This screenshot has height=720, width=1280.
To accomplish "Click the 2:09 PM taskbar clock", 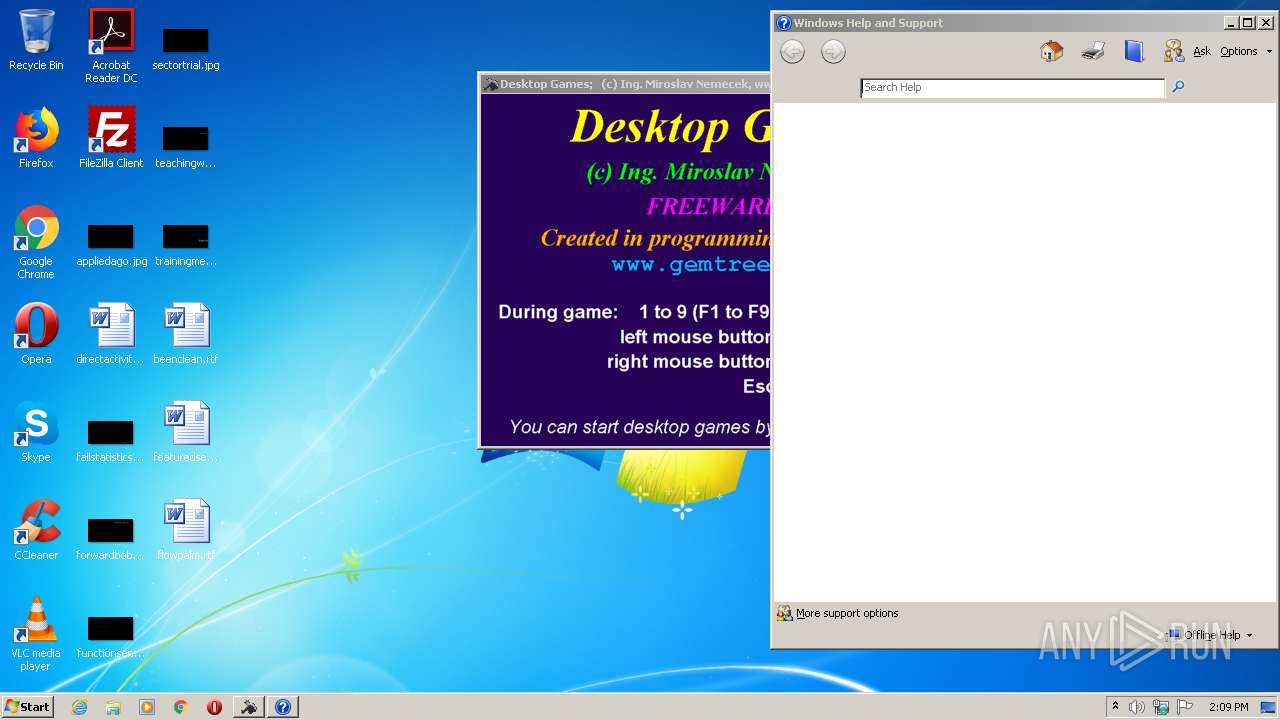I will (x=1228, y=707).
